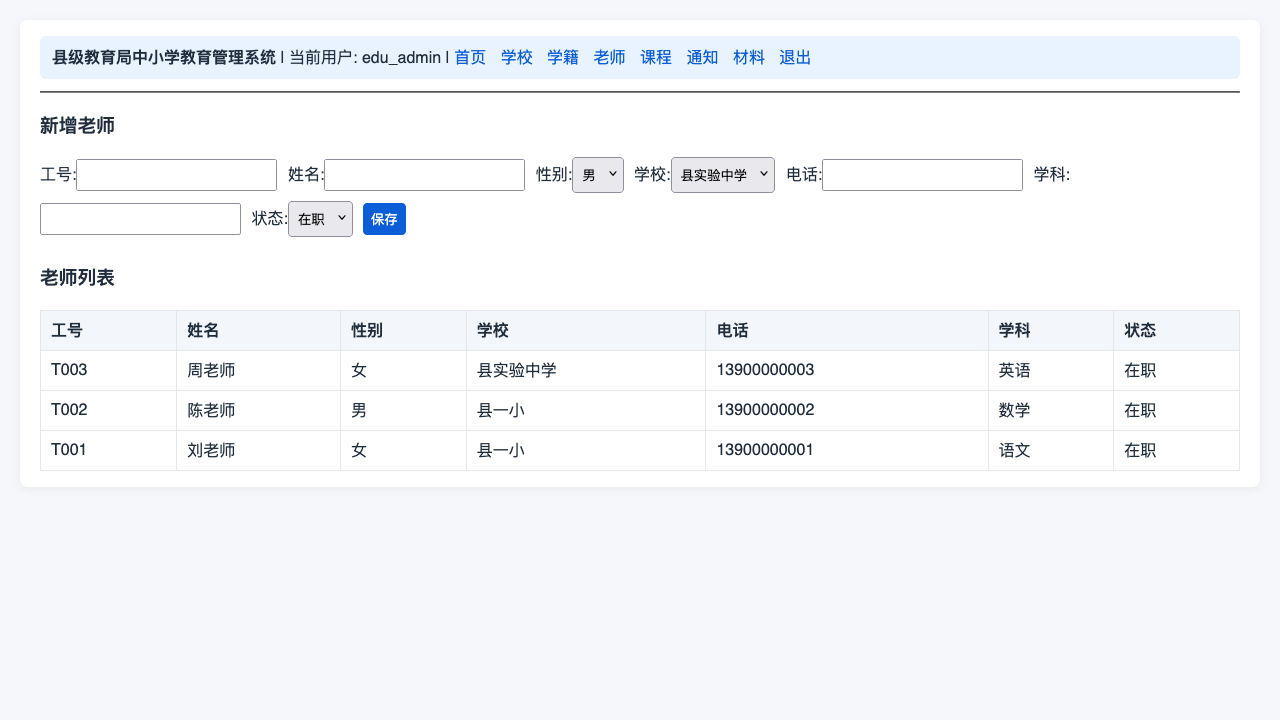Go to the 学校 page

517,58
